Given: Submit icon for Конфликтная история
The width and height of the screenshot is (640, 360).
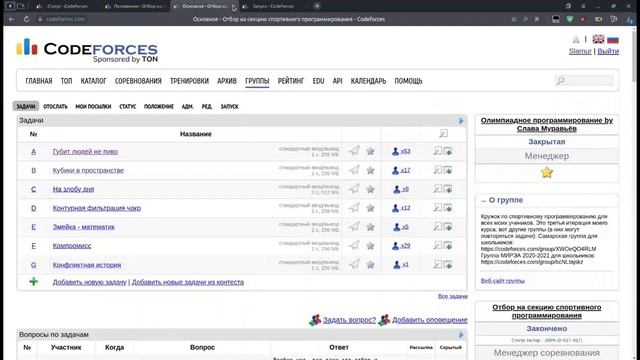Looking at the screenshot, I should [x=354, y=264].
